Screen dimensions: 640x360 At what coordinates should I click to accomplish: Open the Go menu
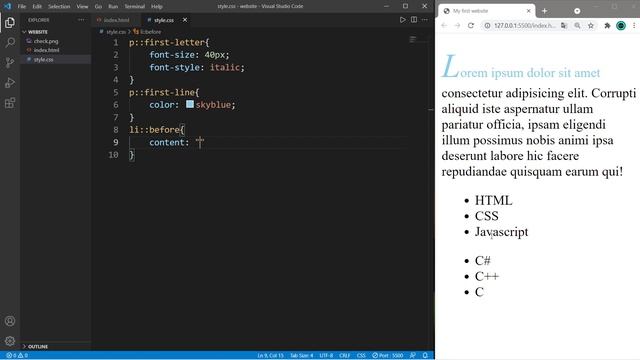point(98,6)
